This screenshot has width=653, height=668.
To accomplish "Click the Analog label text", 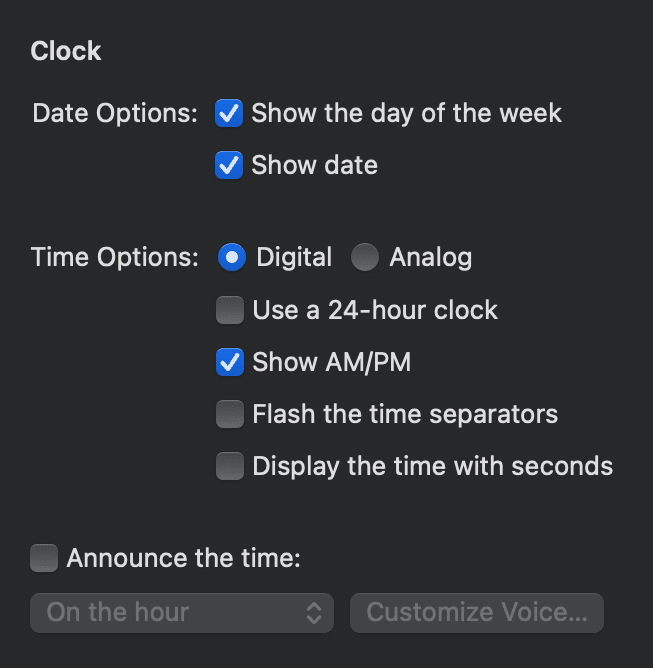I will coord(430,258).
